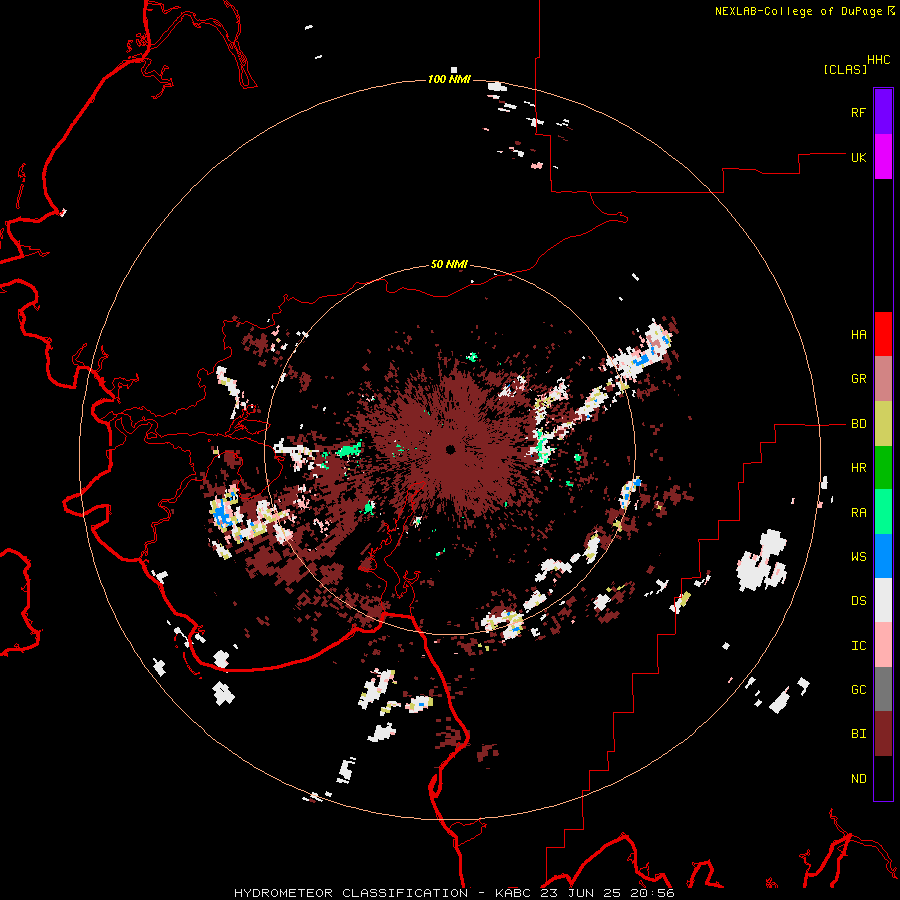Viewport: 900px width, 900px height.
Task: Click the '100 NMI' range ring label
Action: point(449,79)
